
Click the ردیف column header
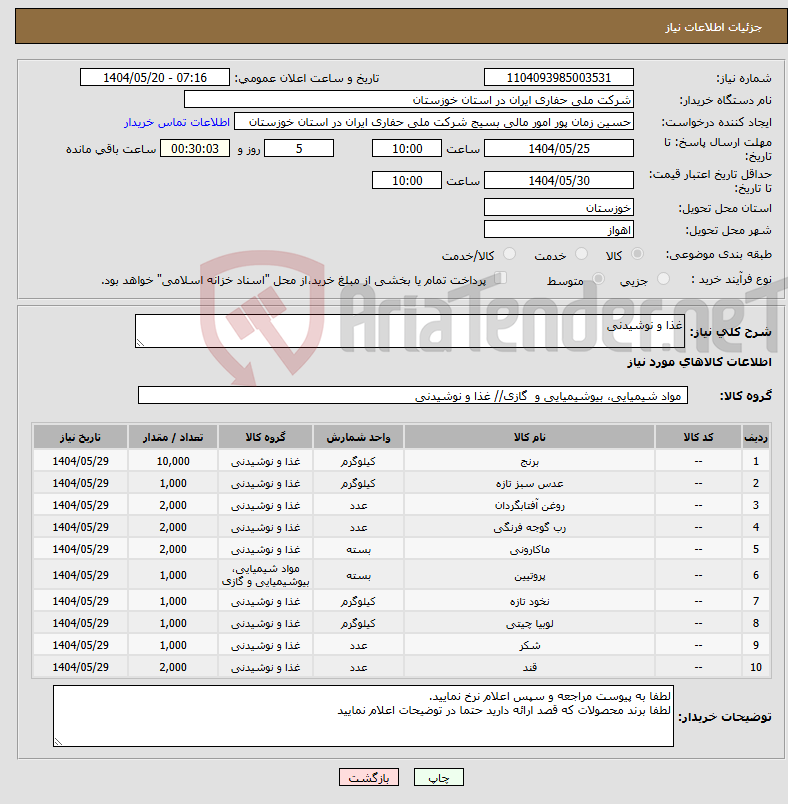pos(756,437)
